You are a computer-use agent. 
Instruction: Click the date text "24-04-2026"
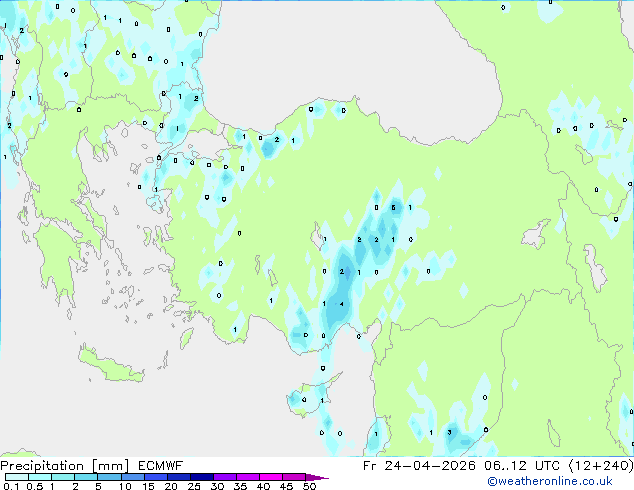430,466
